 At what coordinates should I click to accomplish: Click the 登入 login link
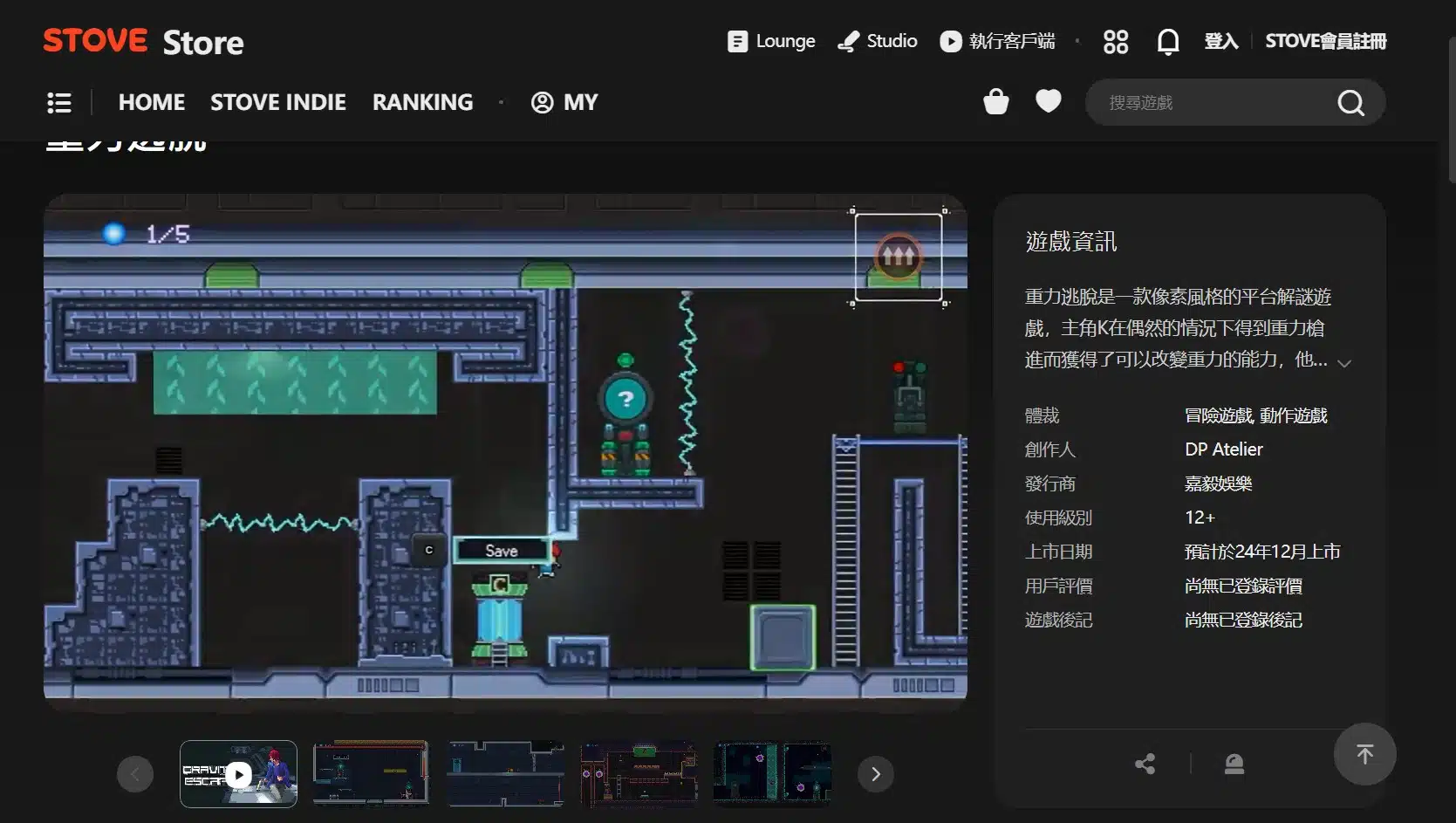coord(1220,42)
